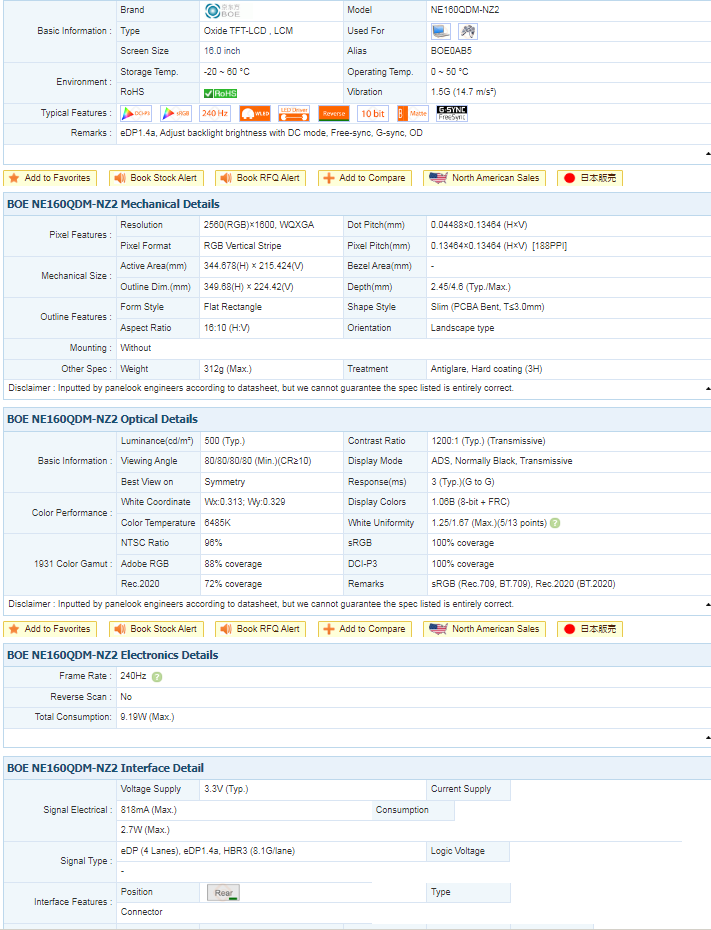Select the sRGB feature icon
The height and width of the screenshot is (930, 711).
(x=176, y=113)
